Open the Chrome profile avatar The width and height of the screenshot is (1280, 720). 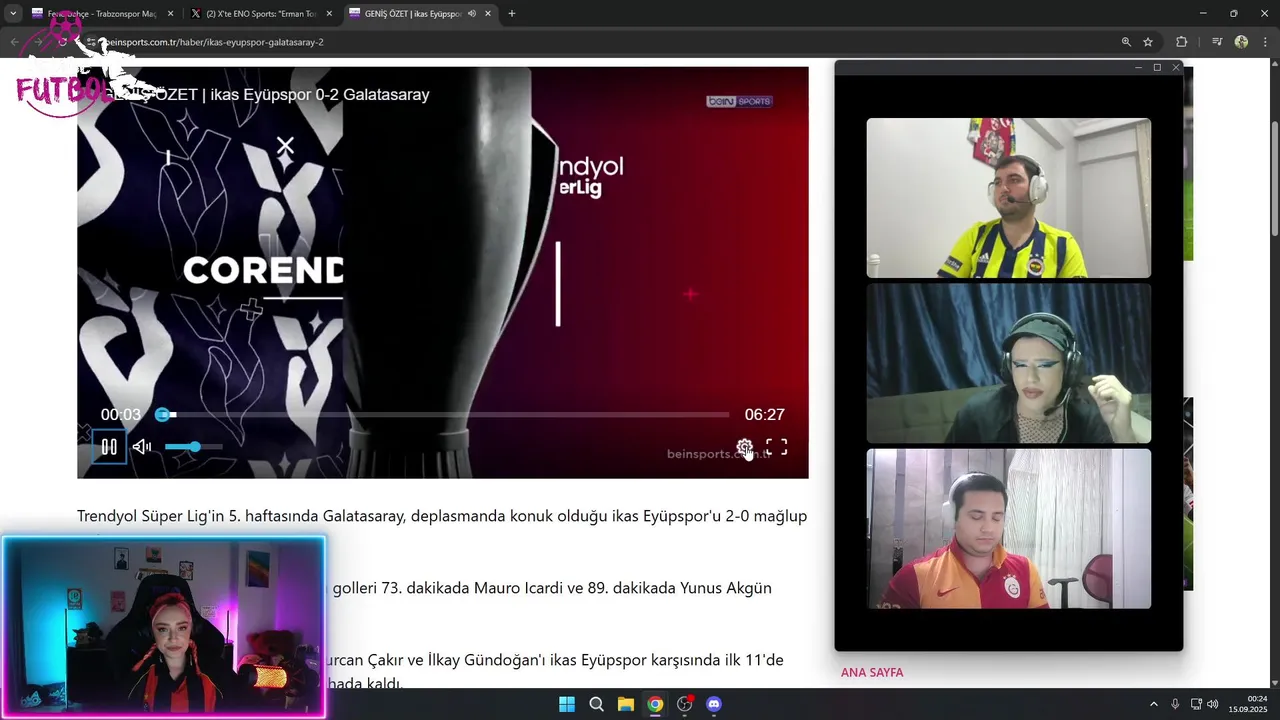[1241, 42]
